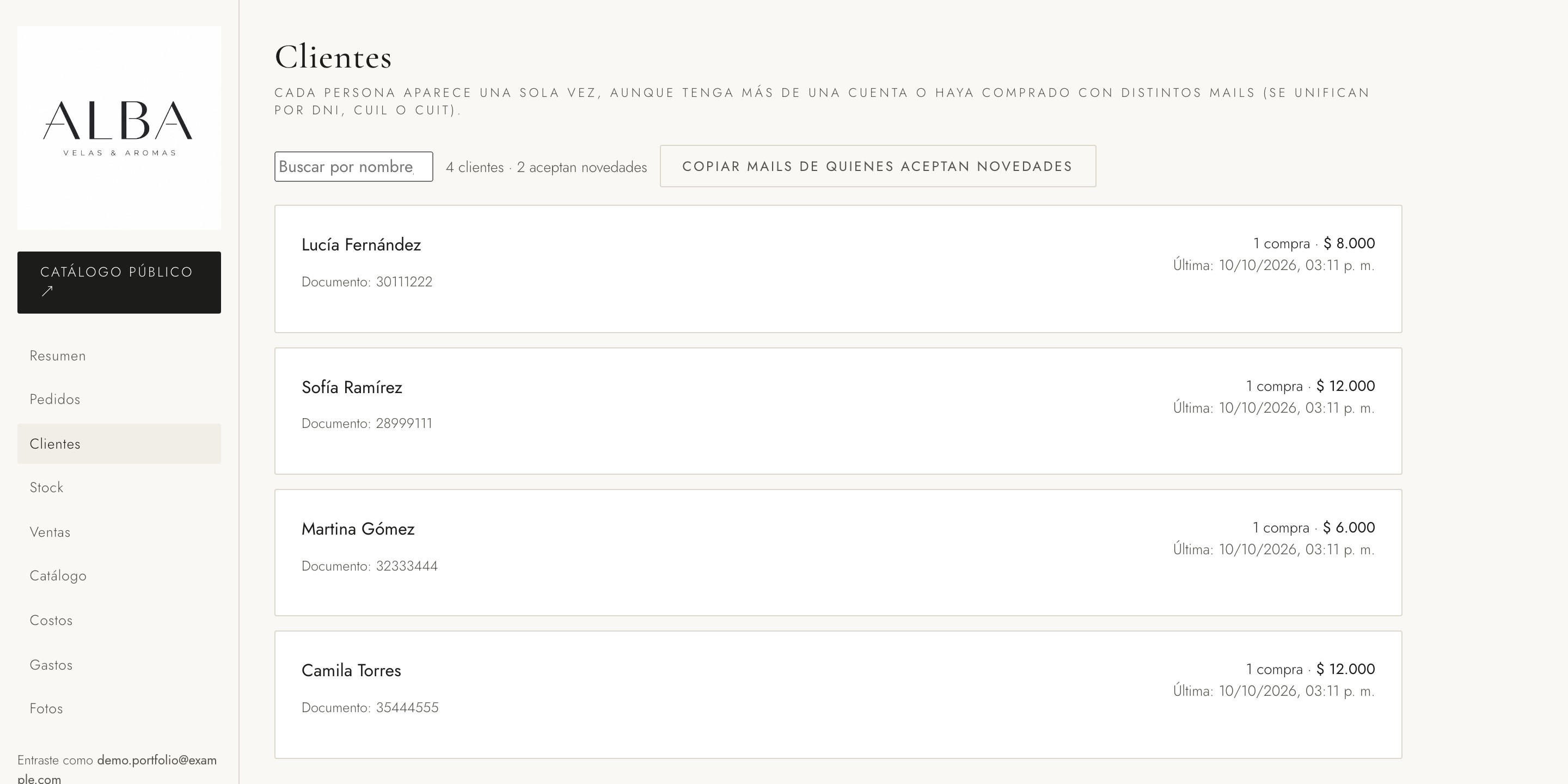Click Documento: 28999111 text
The height and width of the screenshot is (784, 1568).
(x=367, y=423)
